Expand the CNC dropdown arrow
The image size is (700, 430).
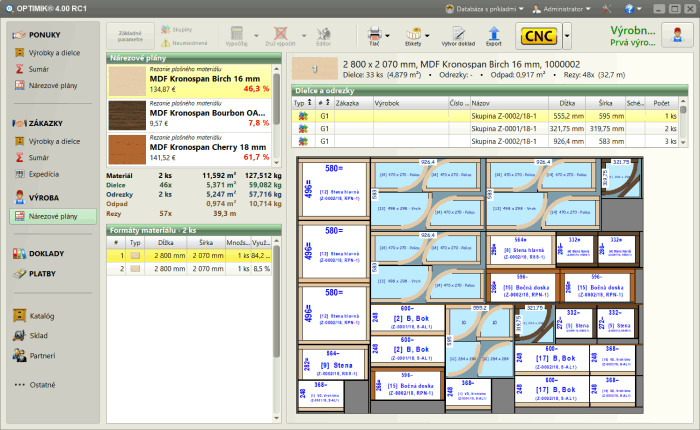click(x=567, y=36)
